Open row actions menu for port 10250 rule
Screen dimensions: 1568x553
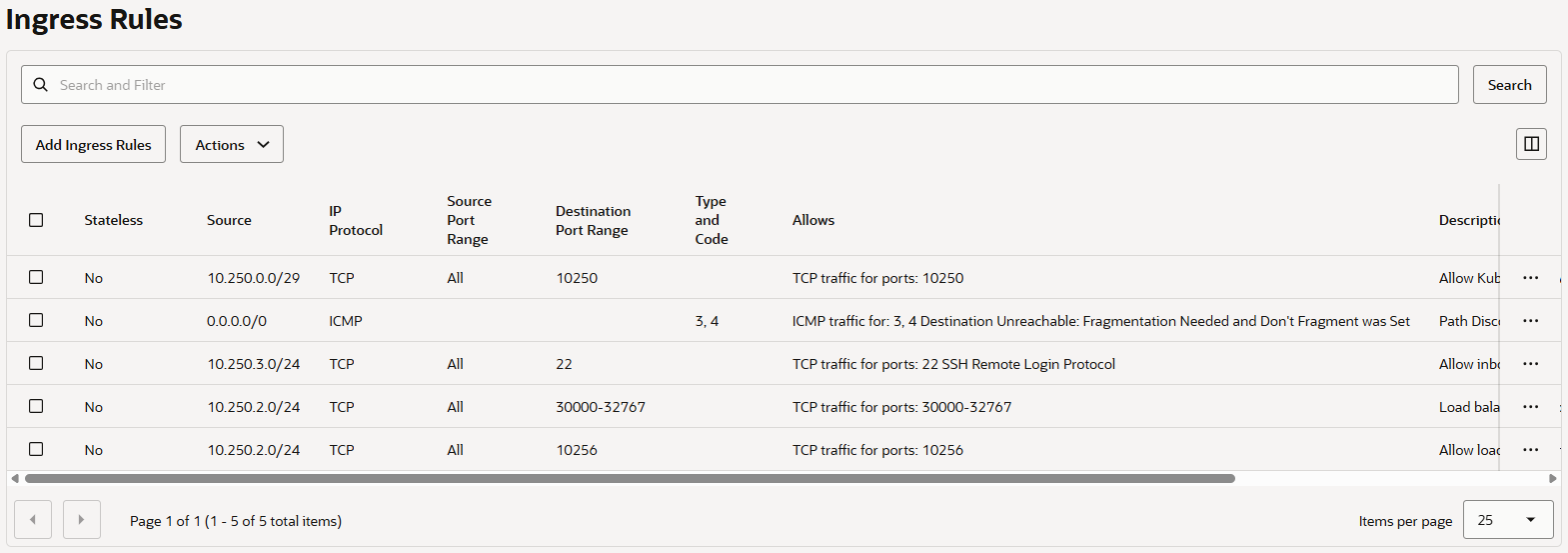[1530, 278]
